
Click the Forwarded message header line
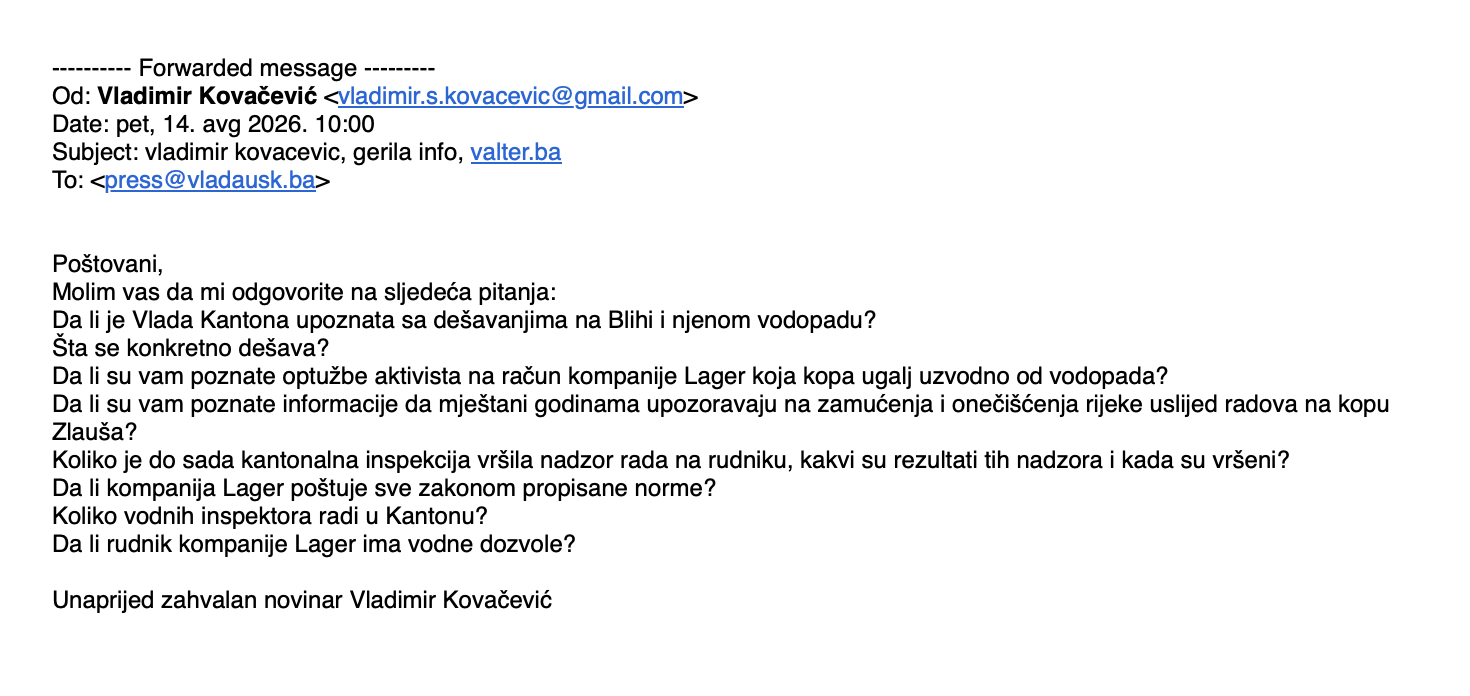tap(244, 69)
